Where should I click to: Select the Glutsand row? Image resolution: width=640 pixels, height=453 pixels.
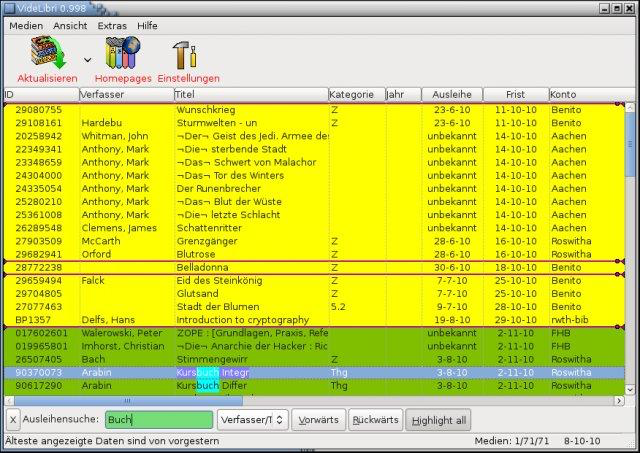pos(314,293)
